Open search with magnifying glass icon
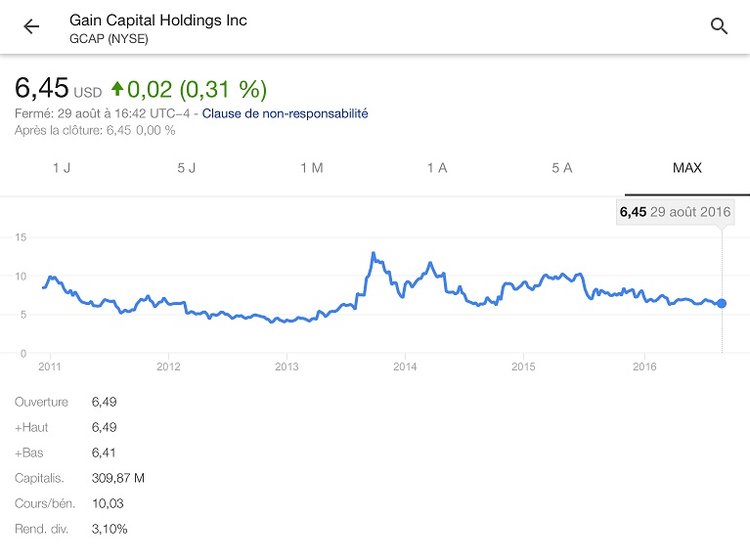This screenshot has height=560, width=750. [x=719, y=27]
